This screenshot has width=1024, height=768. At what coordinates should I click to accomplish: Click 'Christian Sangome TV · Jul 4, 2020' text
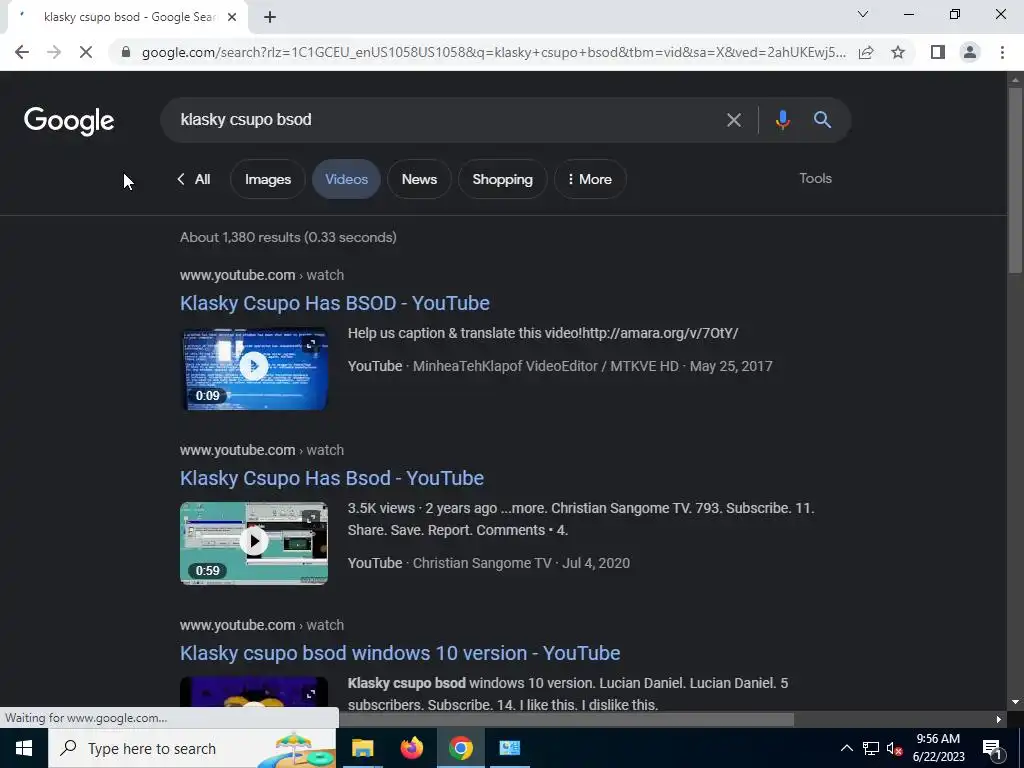[x=521, y=563]
